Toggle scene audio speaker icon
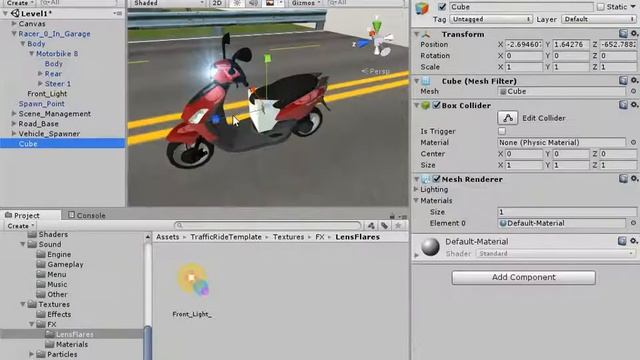640x360 pixels. pyautogui.click(x=253, y=3)
